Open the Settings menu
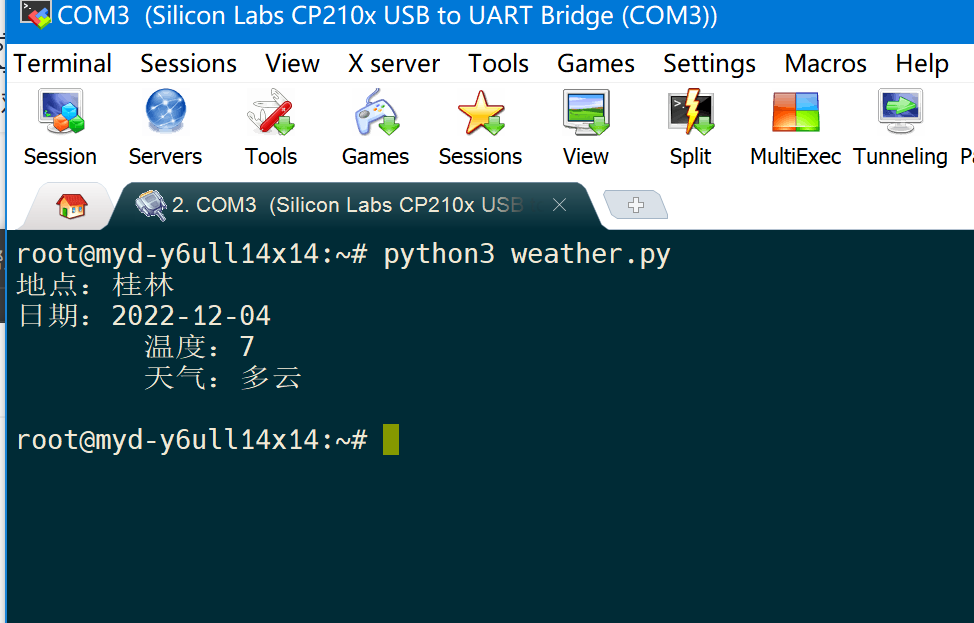974x623 pixels. 709,64
